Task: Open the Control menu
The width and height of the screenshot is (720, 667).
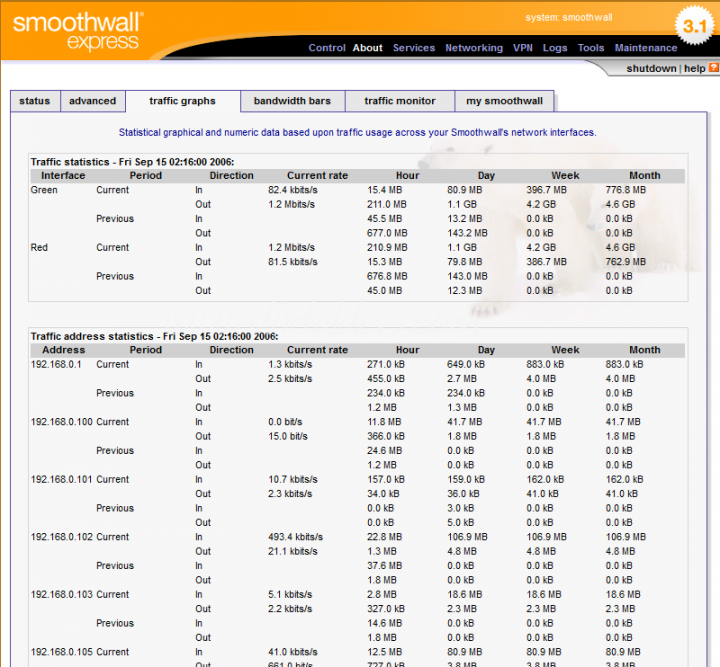Action: tap(327, 48)
